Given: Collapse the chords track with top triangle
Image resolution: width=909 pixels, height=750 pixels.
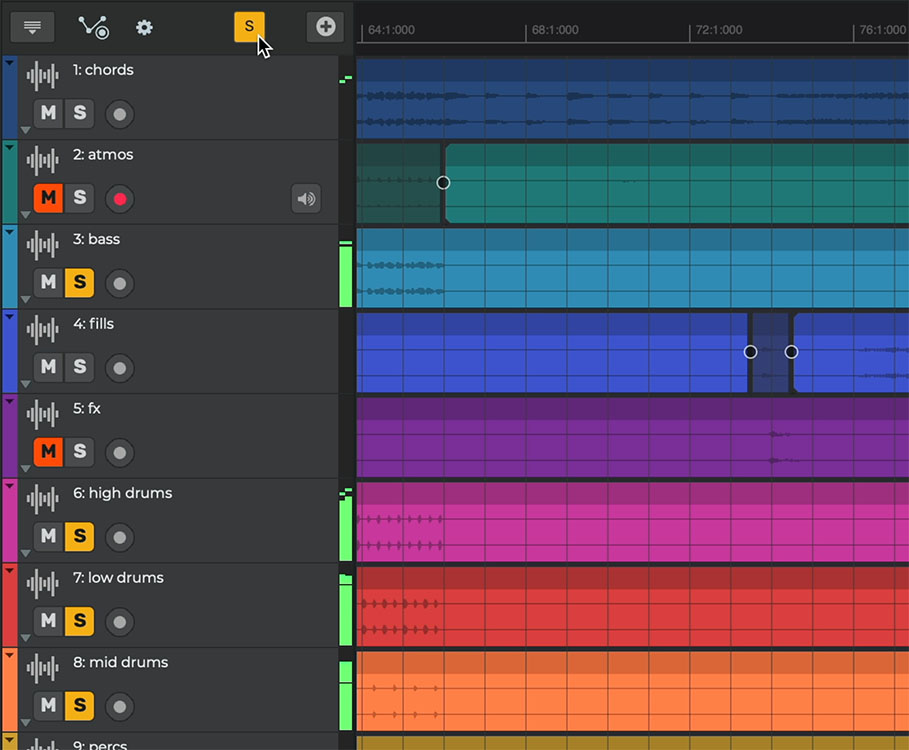Looking at the screenshot, I should (x=10, y=63).
